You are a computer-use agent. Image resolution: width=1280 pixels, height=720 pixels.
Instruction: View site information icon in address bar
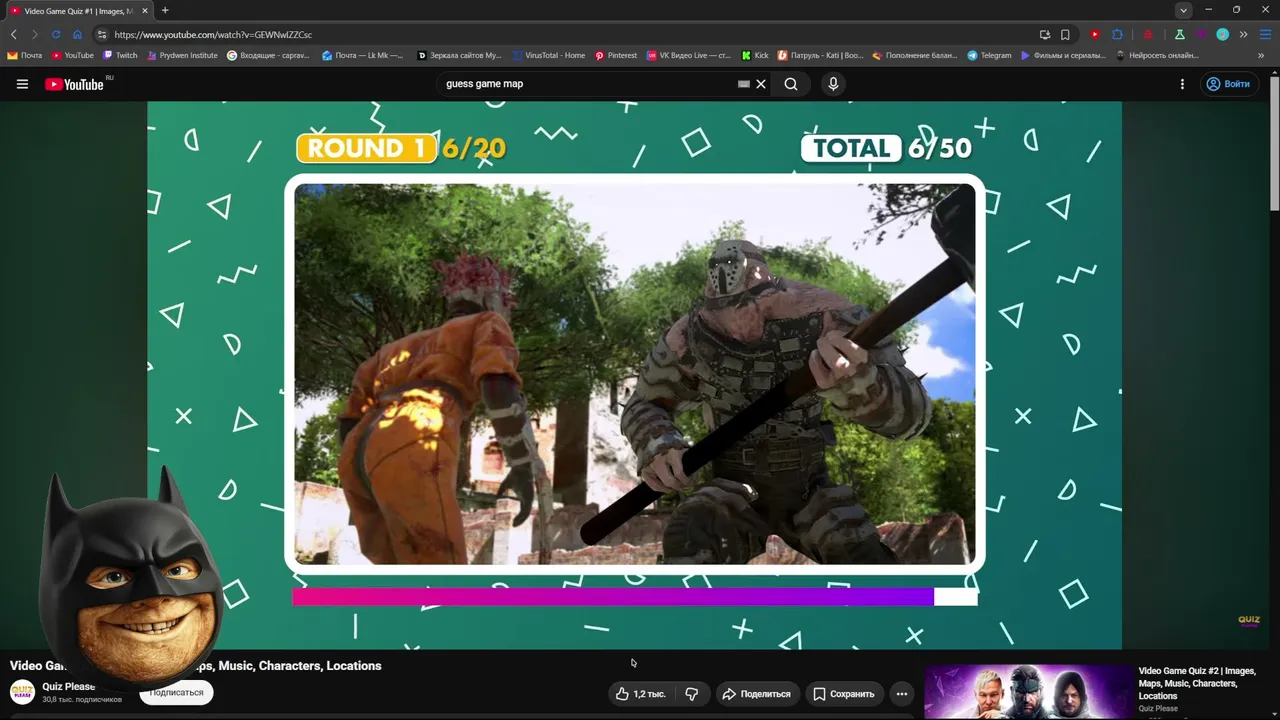coord(102,34)
